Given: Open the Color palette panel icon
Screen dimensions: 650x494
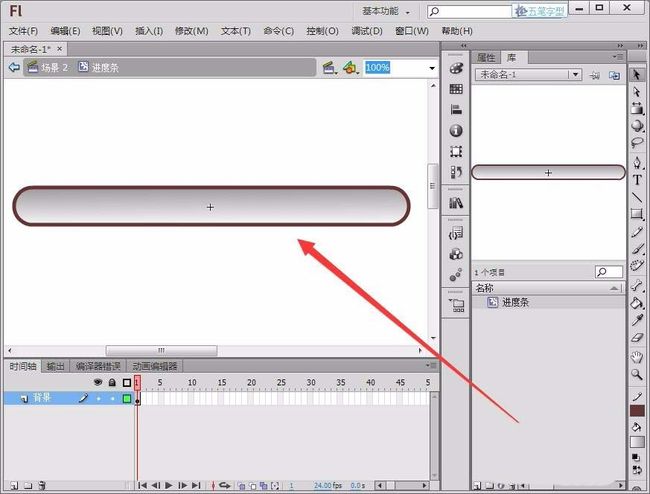Looking at the screenshot, I should [456, 68].
